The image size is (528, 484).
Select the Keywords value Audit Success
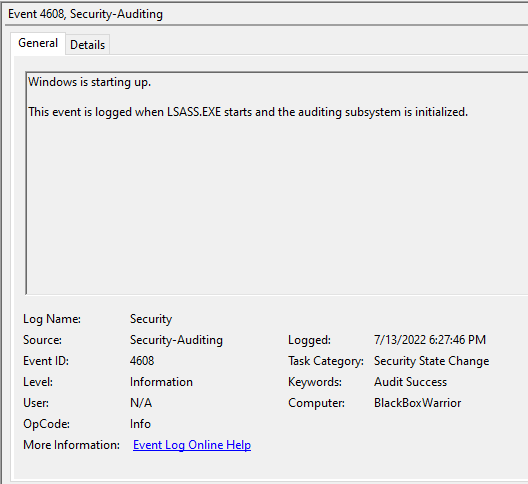410,382
